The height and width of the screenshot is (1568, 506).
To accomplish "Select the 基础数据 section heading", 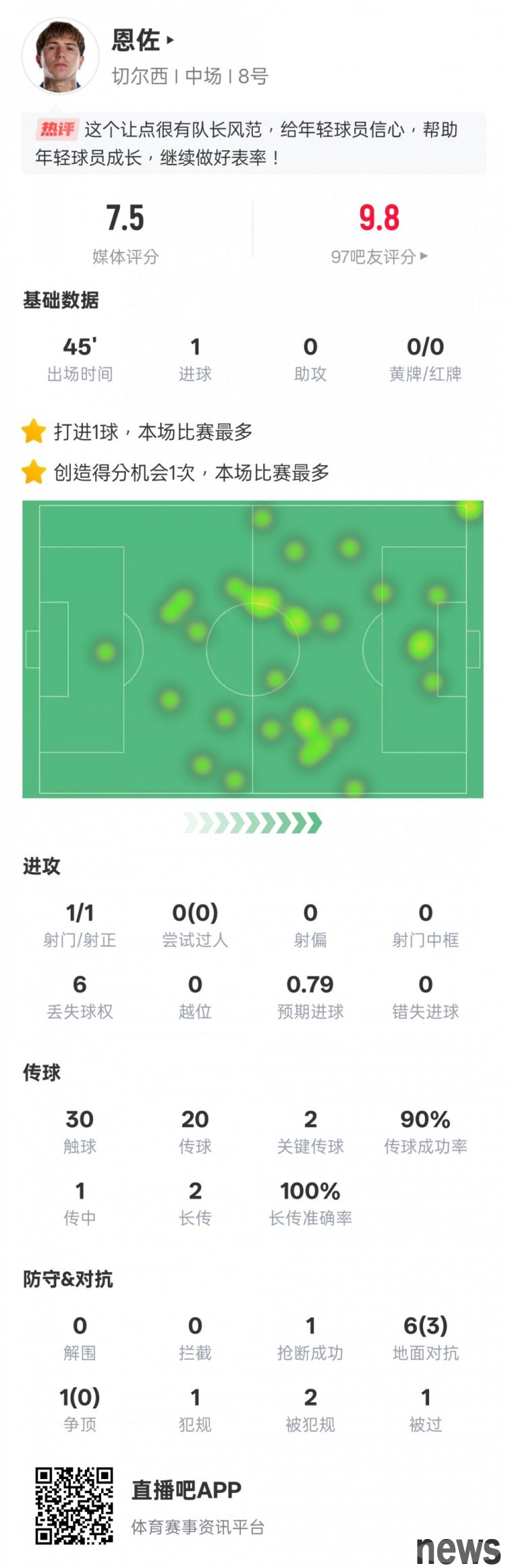I will [61, 300].
